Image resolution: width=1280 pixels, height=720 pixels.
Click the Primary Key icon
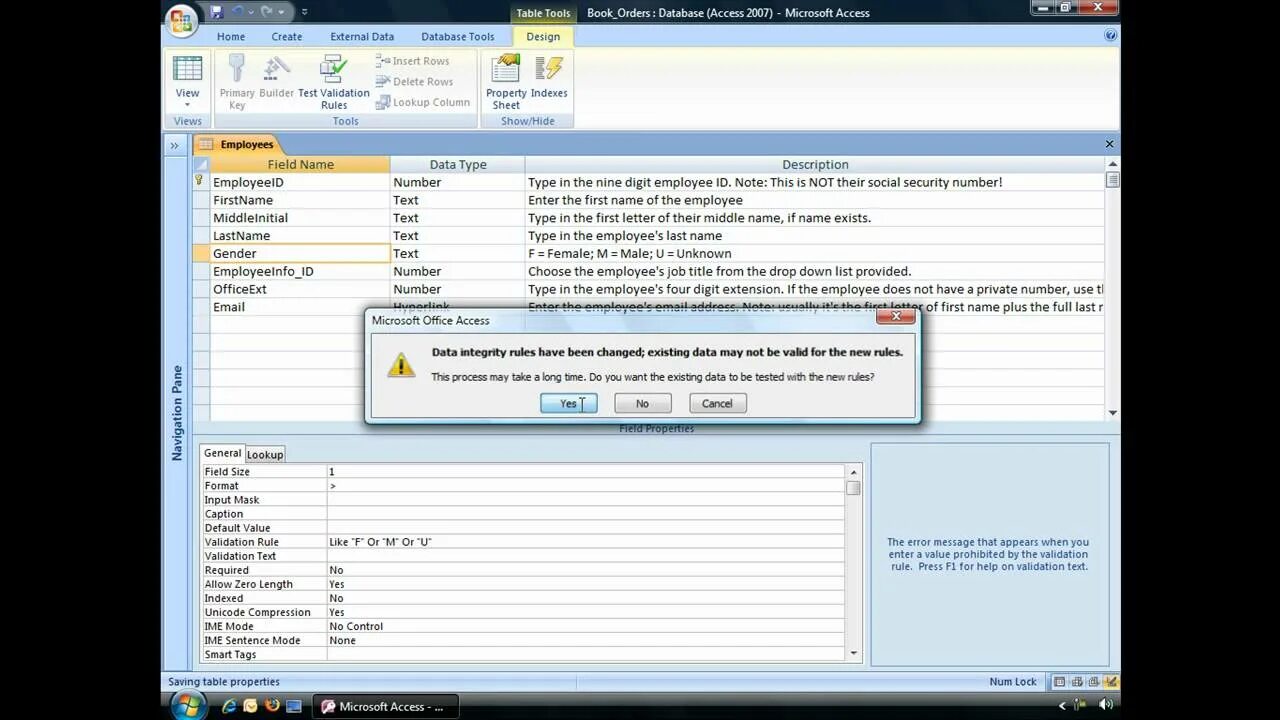point(237,69)
